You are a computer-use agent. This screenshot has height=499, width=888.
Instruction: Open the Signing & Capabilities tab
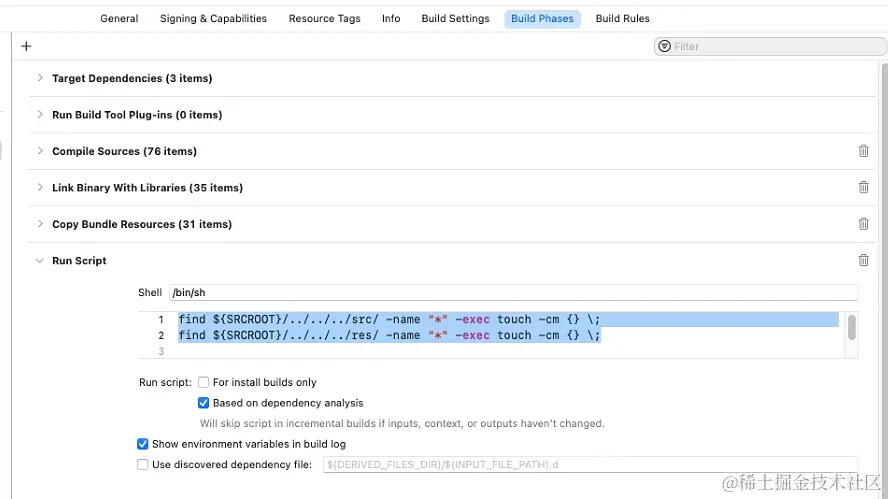point(213,19)
